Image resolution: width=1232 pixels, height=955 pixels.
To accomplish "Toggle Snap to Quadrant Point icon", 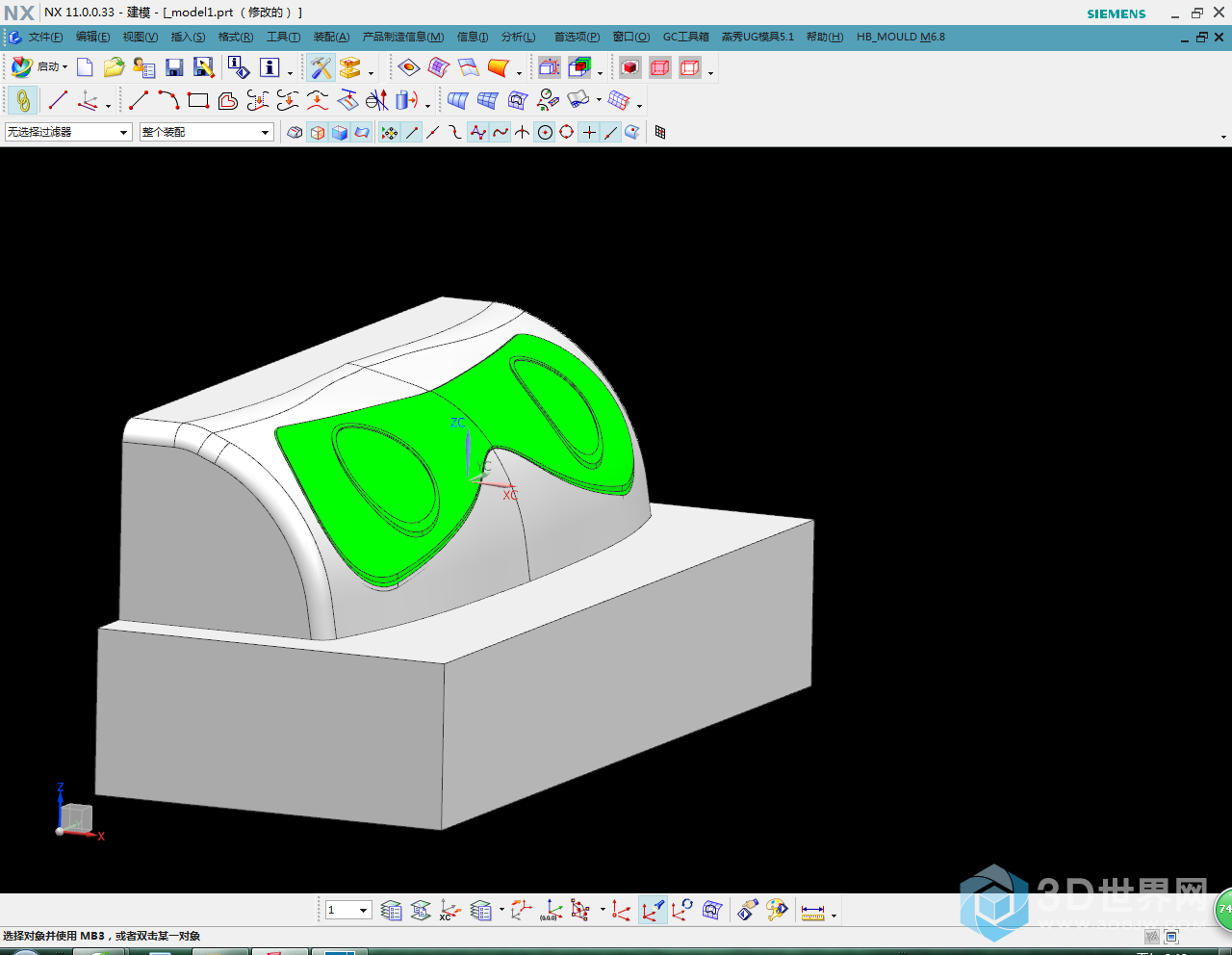I will (567, 132).
